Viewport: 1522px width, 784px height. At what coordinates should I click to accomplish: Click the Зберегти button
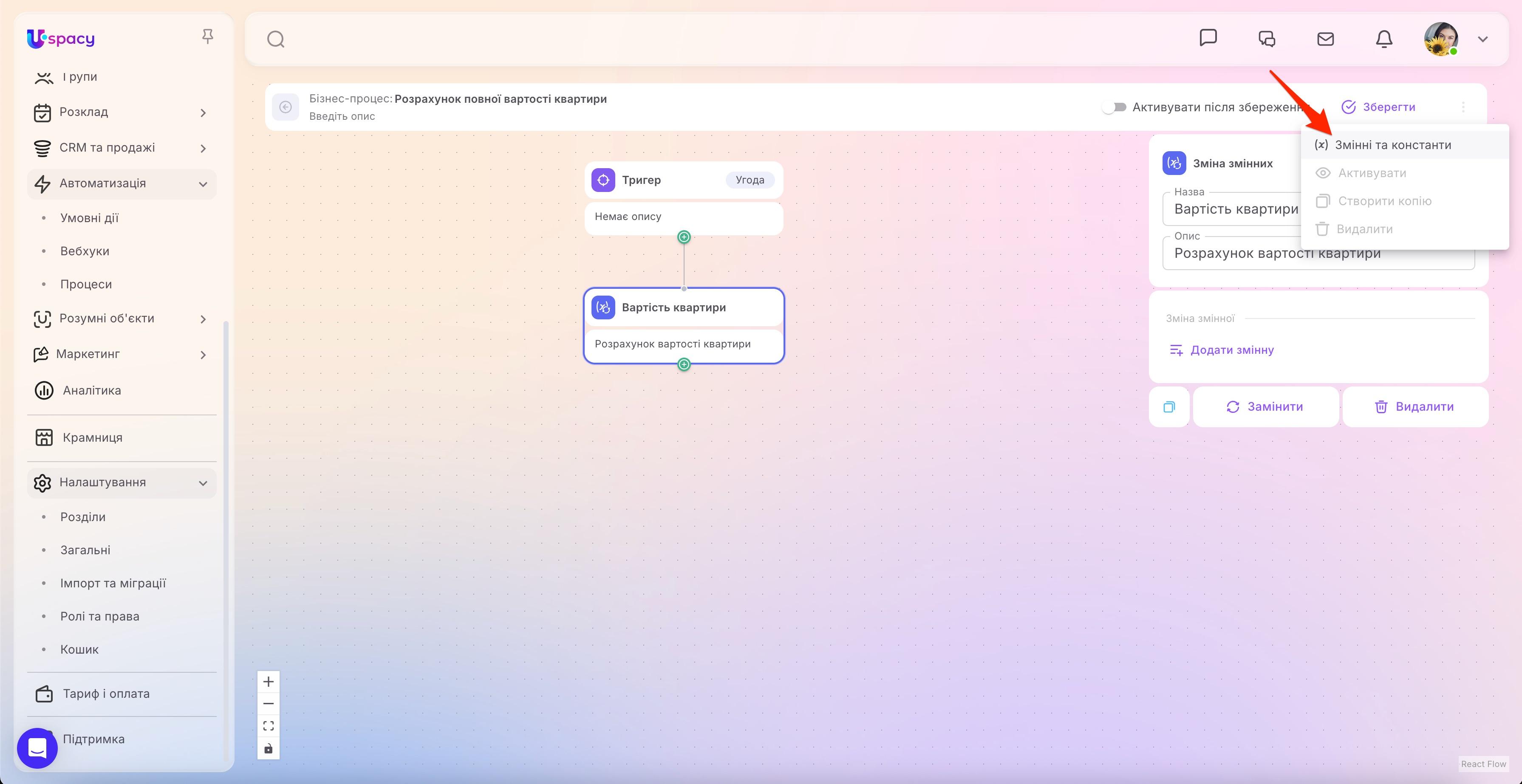(1378, 107)
